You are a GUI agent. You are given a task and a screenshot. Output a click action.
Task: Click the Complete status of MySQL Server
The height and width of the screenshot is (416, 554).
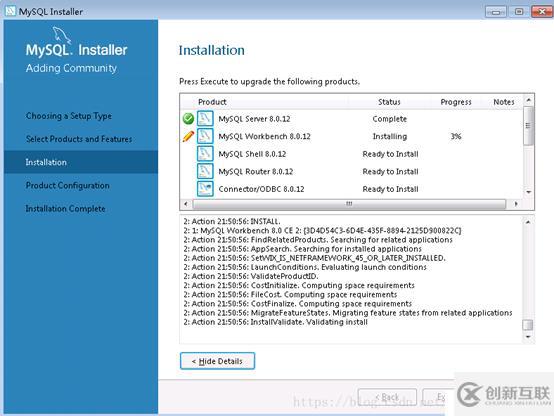(390, 119)
